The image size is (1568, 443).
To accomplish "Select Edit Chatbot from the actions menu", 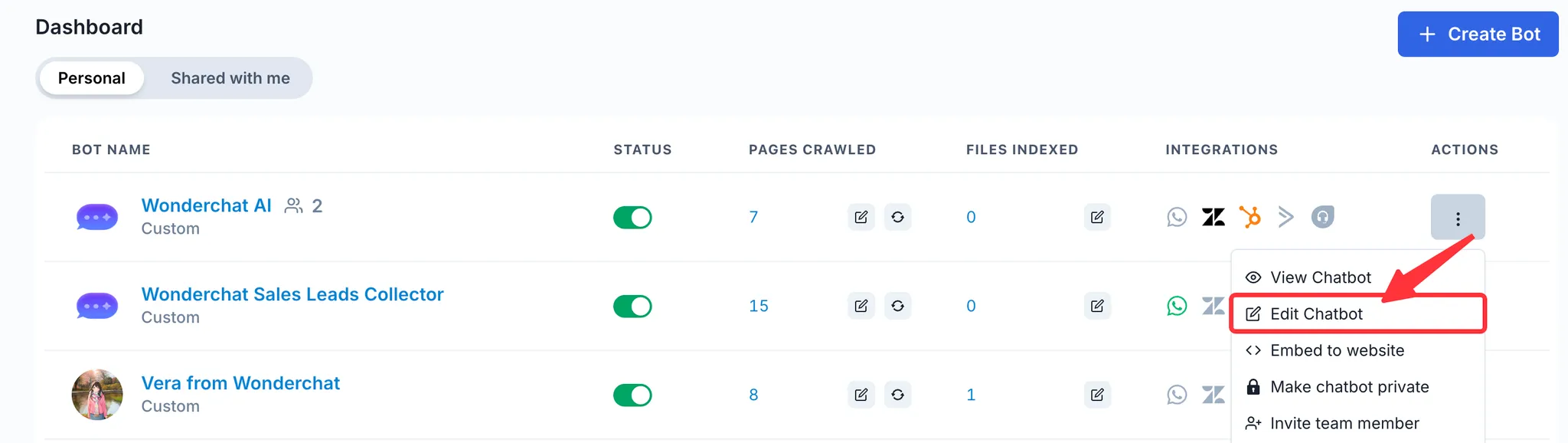I will point(1316,314).
